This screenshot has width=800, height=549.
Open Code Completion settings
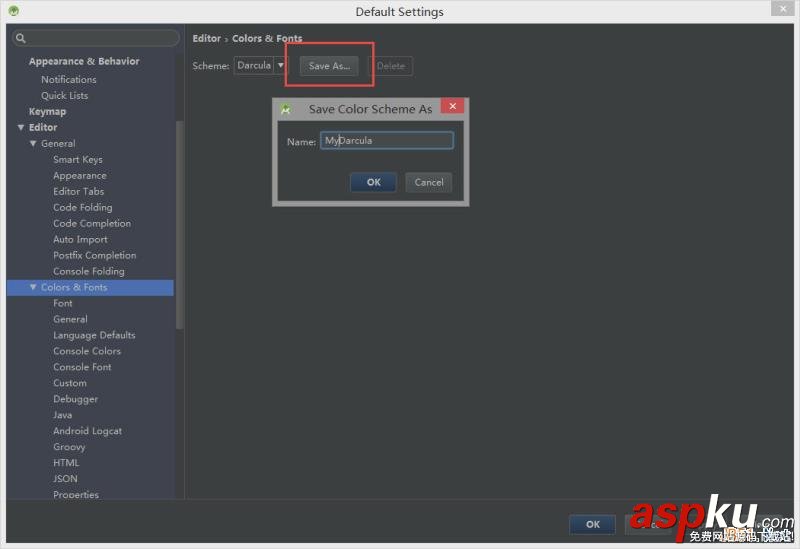tap(92, 223)
